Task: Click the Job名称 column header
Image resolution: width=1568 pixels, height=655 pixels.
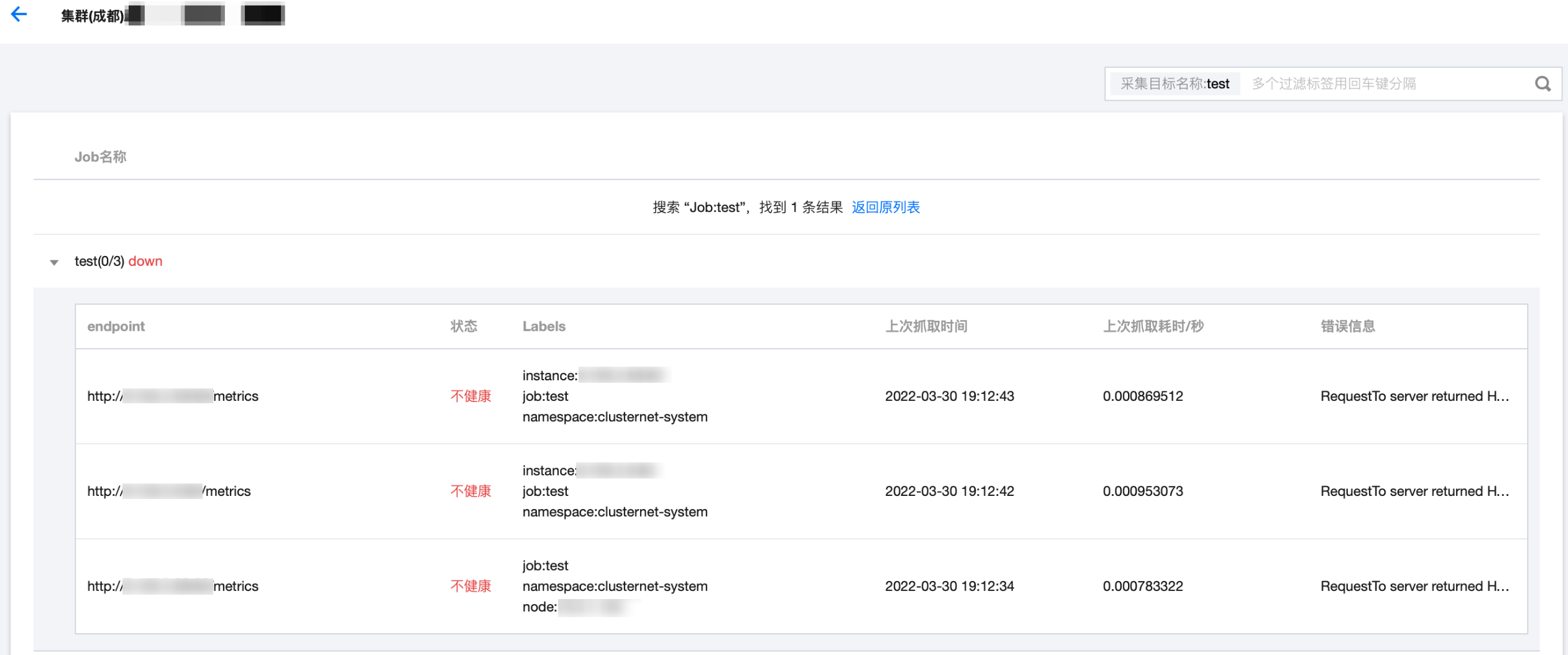Action: pyautogui.click(x=101, y=157)
